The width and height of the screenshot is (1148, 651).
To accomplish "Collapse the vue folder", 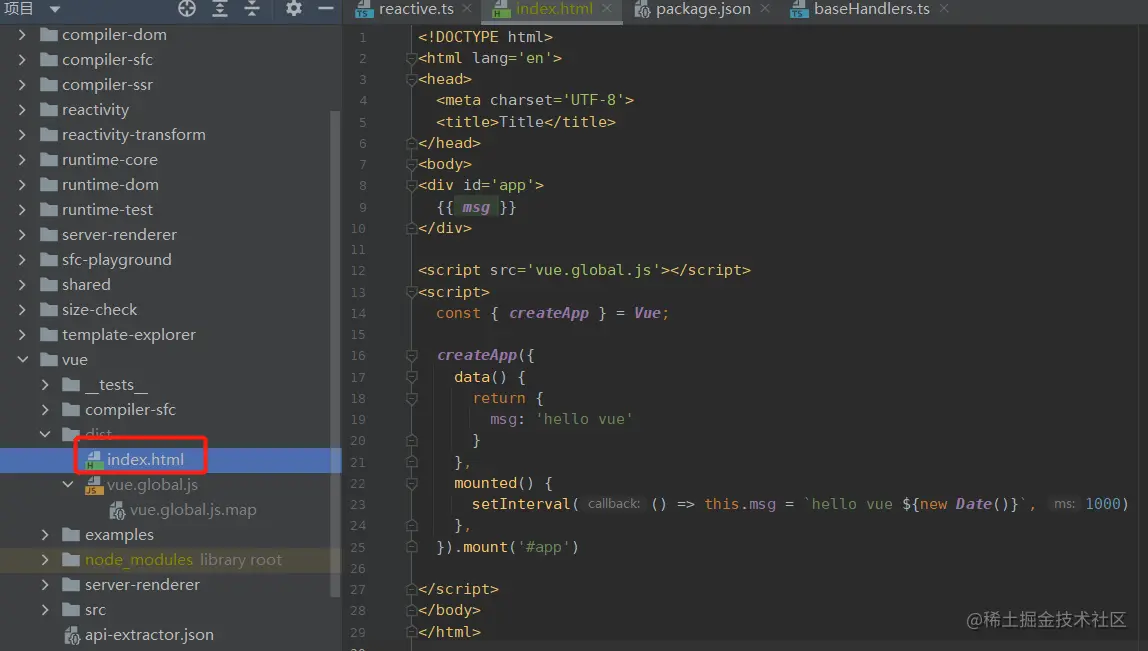I will tap(23, 359).
